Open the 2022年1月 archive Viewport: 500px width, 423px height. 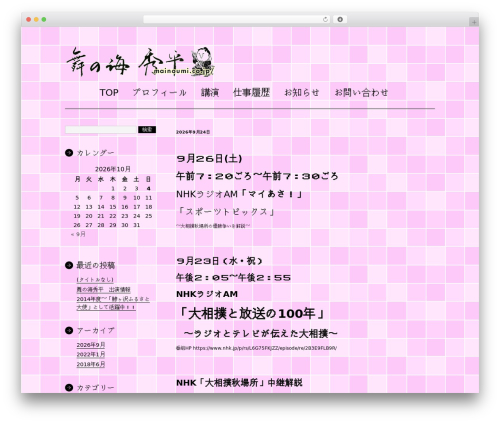tap(91, 354)
